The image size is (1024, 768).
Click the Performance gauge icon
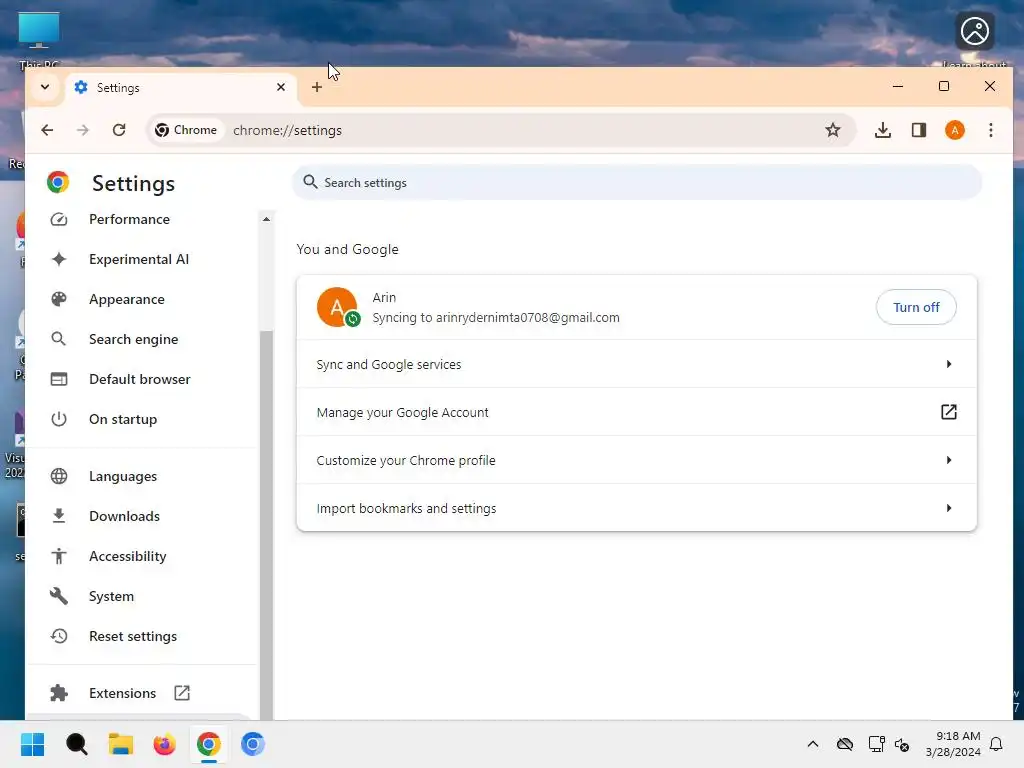(59, 219)
